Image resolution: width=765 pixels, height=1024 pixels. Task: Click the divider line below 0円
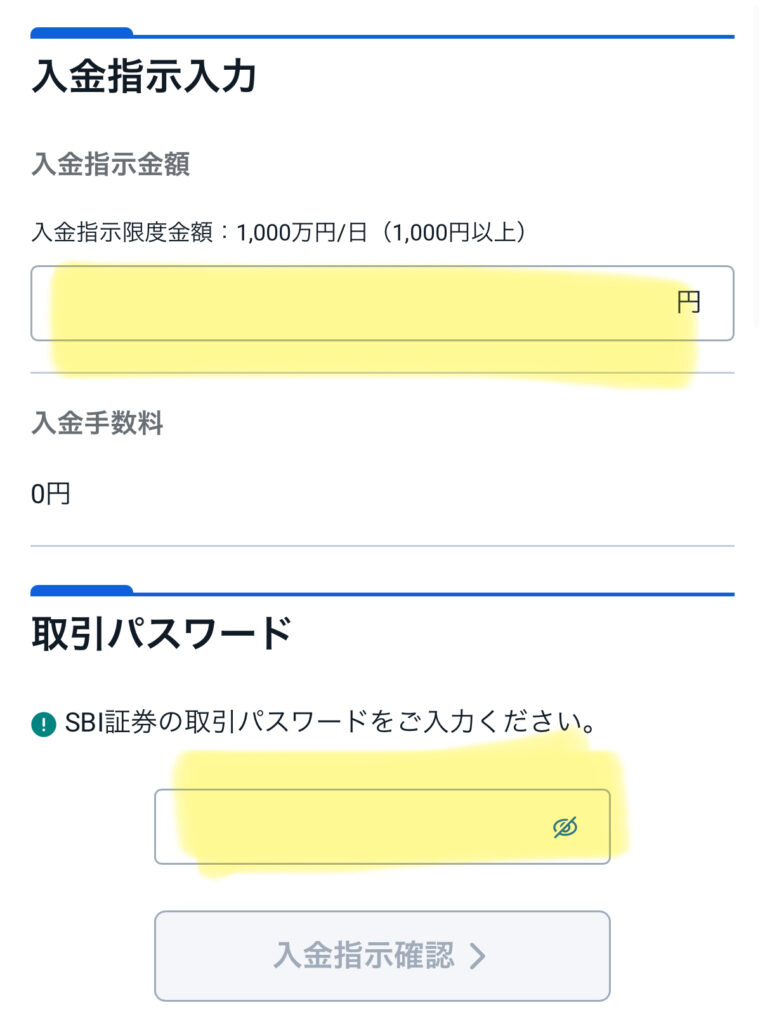click(382, 546)
